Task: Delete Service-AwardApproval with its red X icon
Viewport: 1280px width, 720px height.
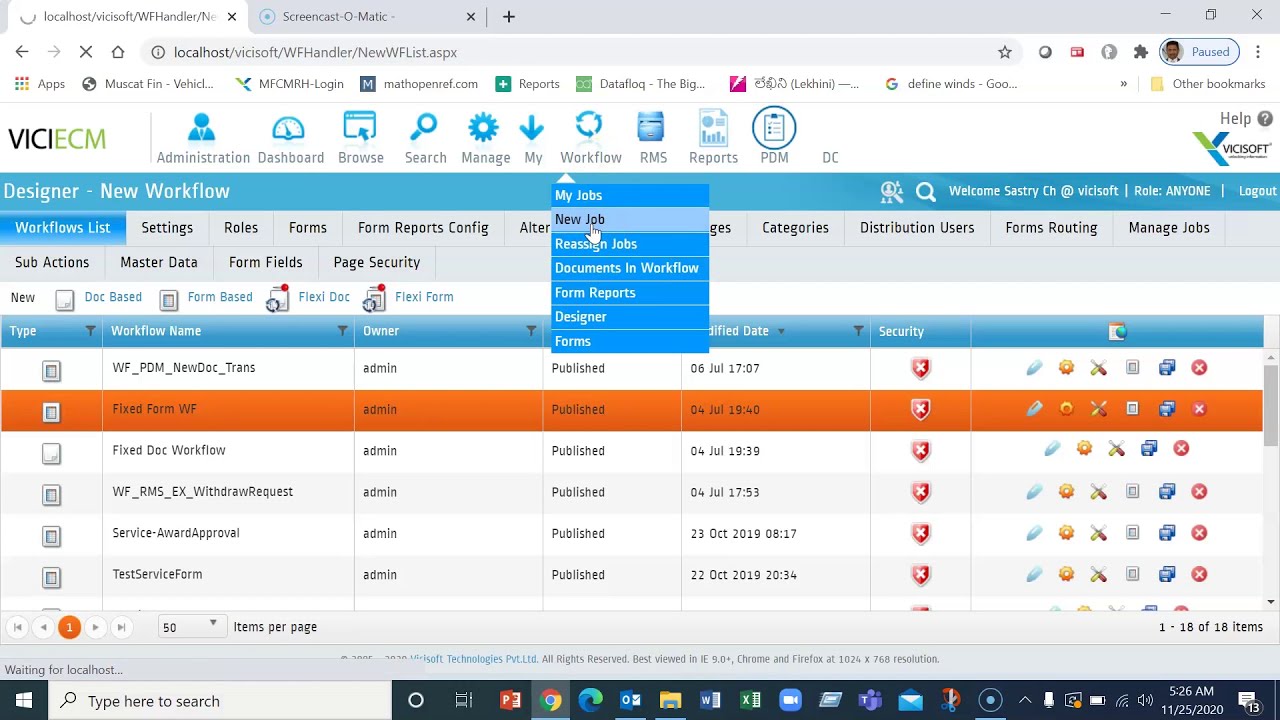Action: 1199,533
